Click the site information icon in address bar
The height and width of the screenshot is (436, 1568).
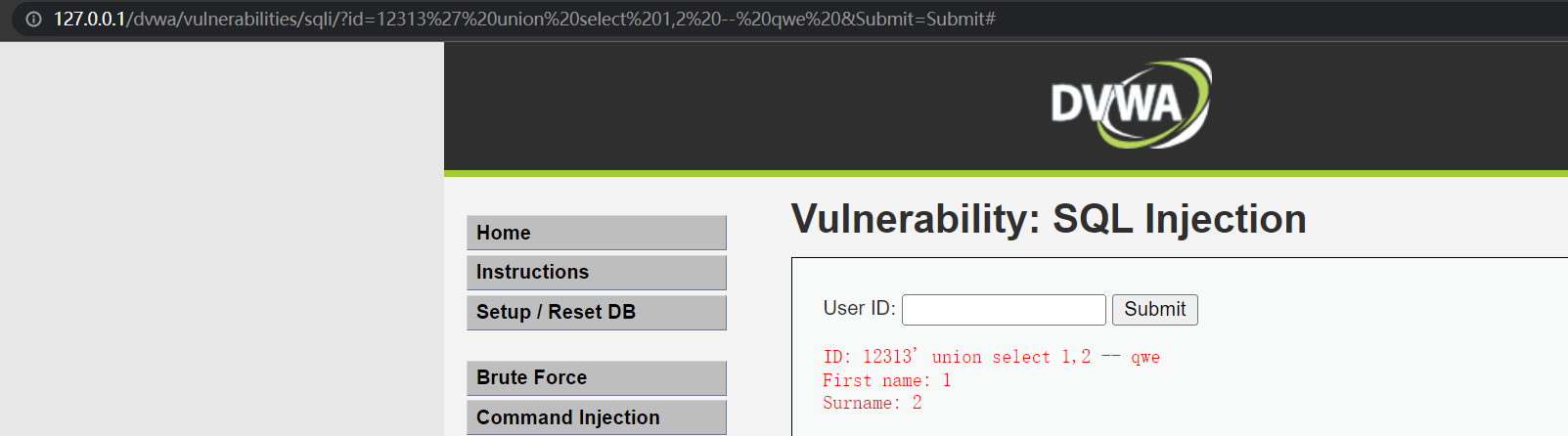33,19
